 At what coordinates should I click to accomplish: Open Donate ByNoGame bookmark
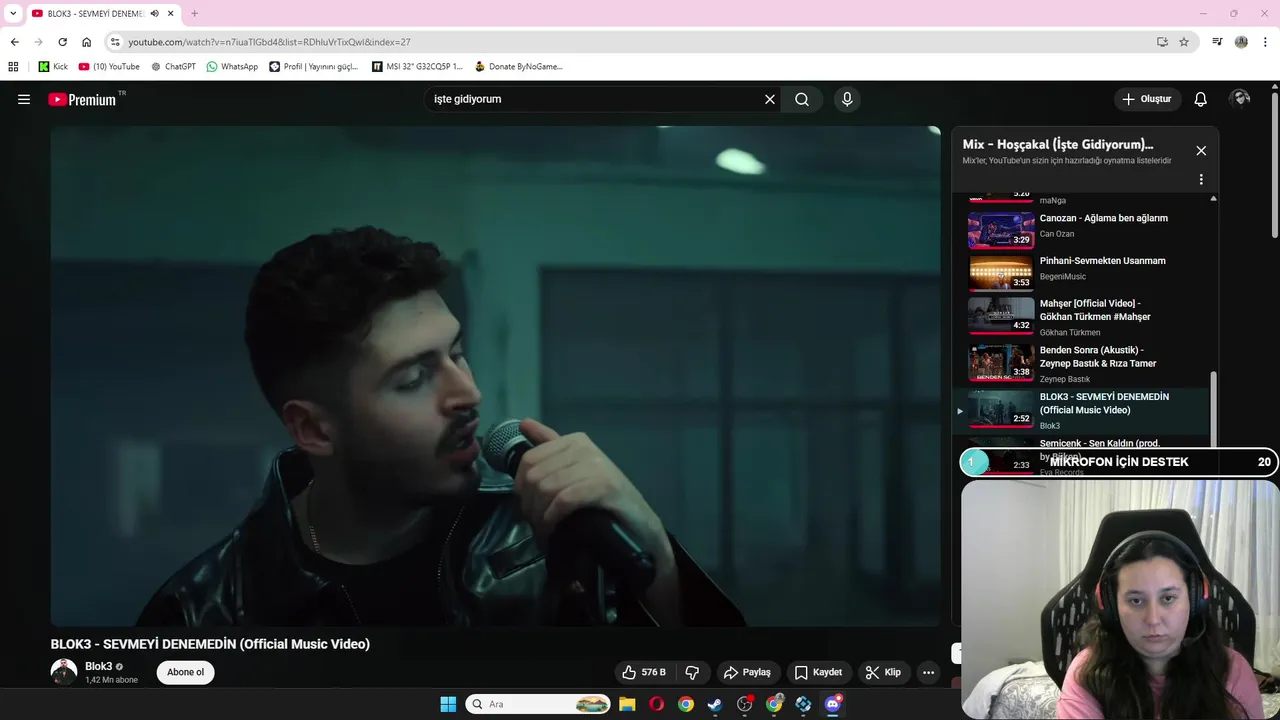pos(519,67)
